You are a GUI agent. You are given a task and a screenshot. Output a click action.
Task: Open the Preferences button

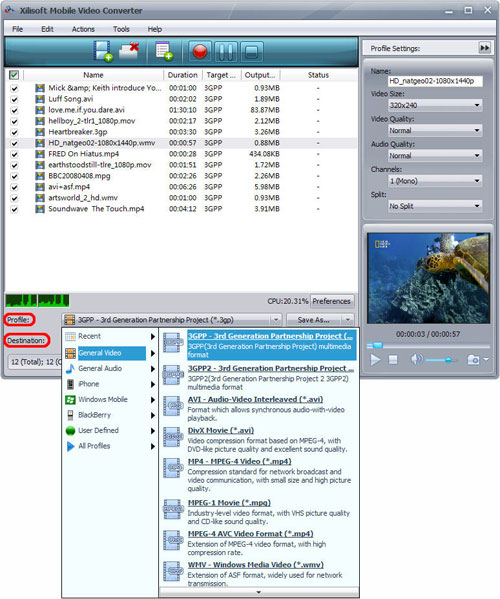[331, 301]
